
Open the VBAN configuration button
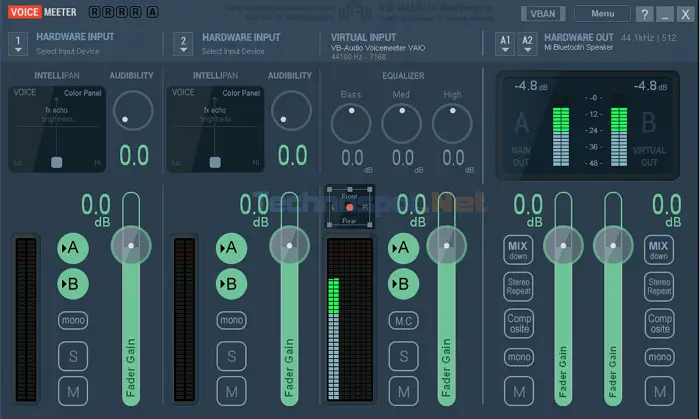tap(543, 13)
